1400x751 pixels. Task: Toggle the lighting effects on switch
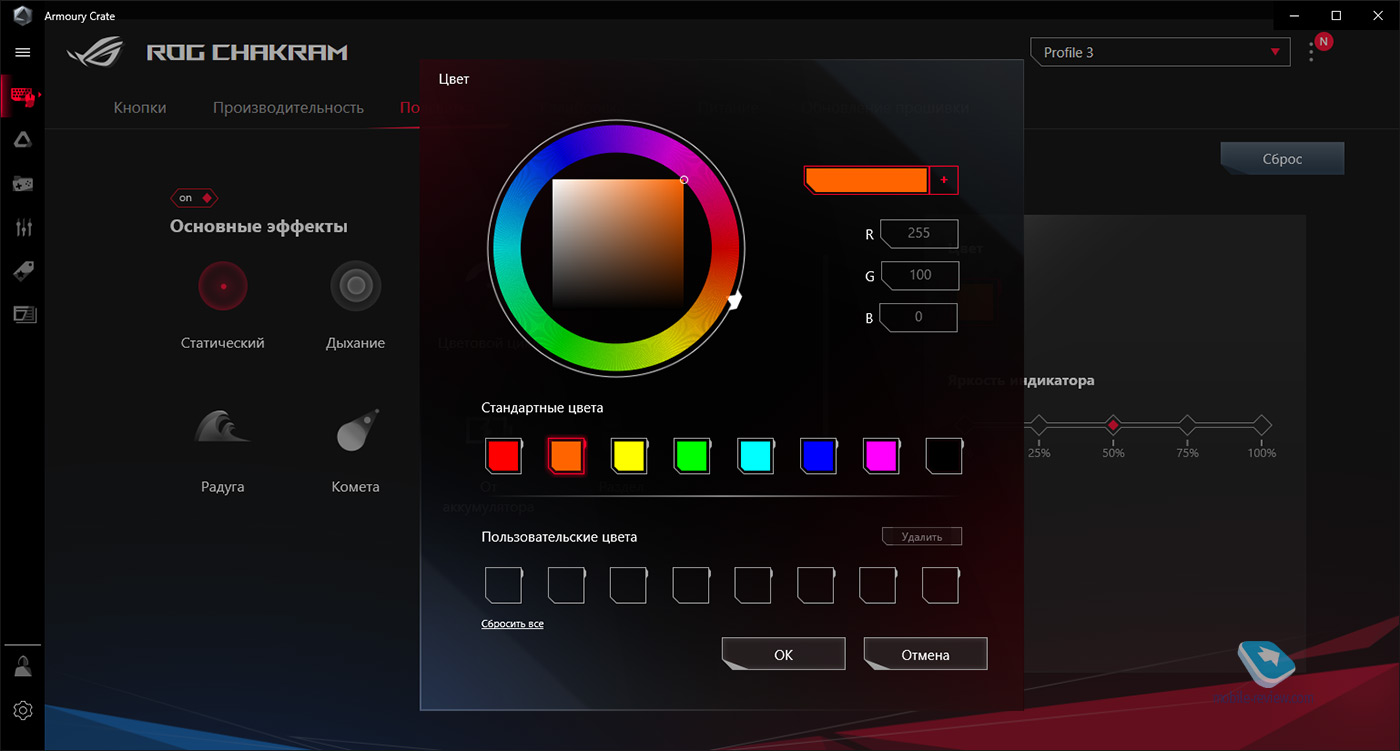click(x=195, y=198)
